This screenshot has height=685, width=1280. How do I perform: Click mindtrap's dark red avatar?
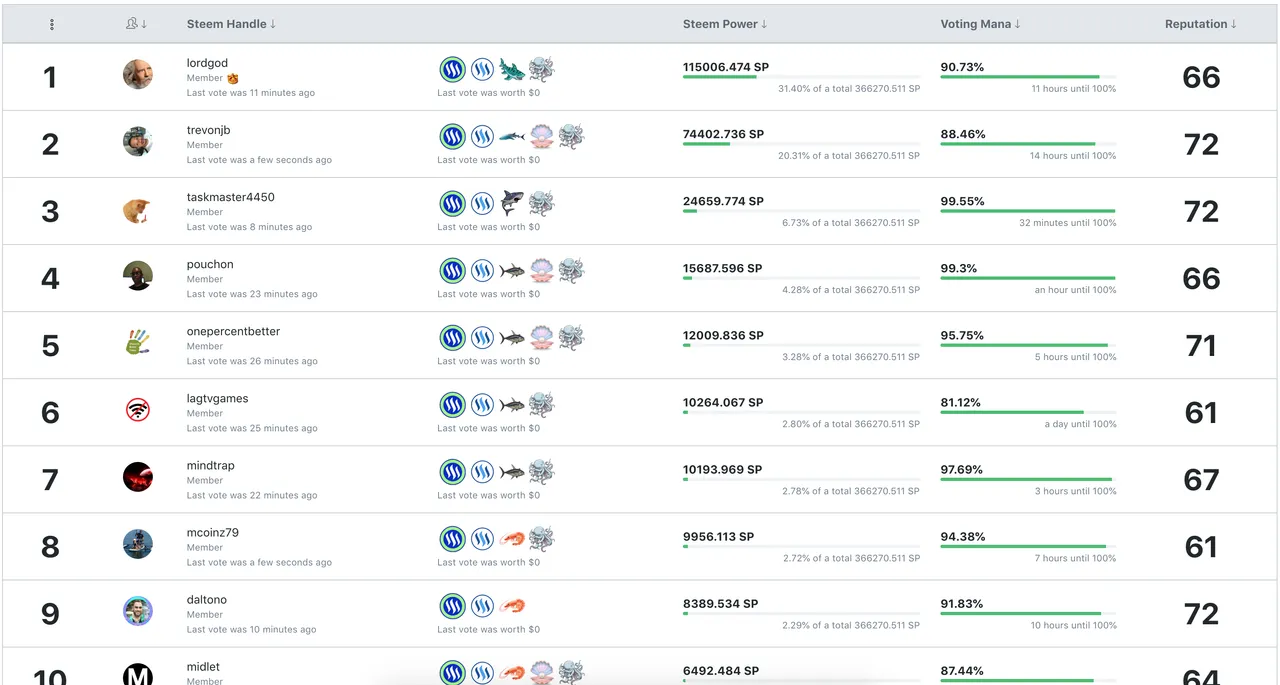[x=138, y=476]
